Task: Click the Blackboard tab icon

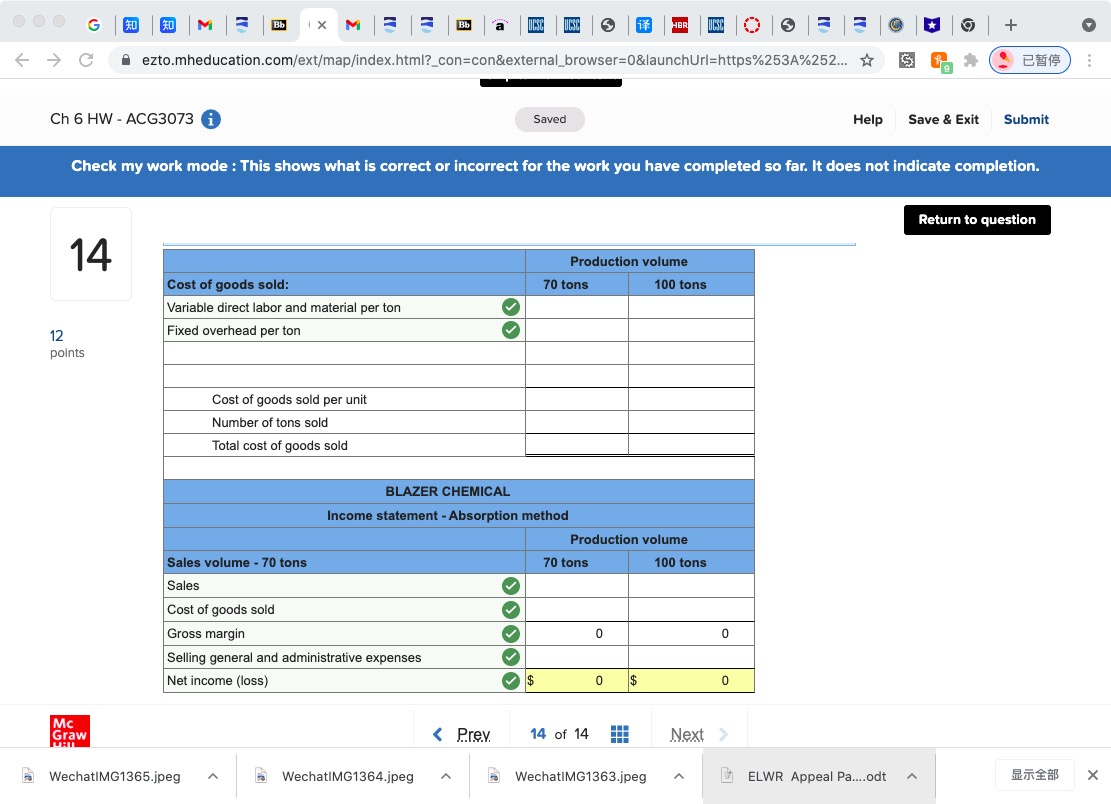Action: click(x=280, y=25)
